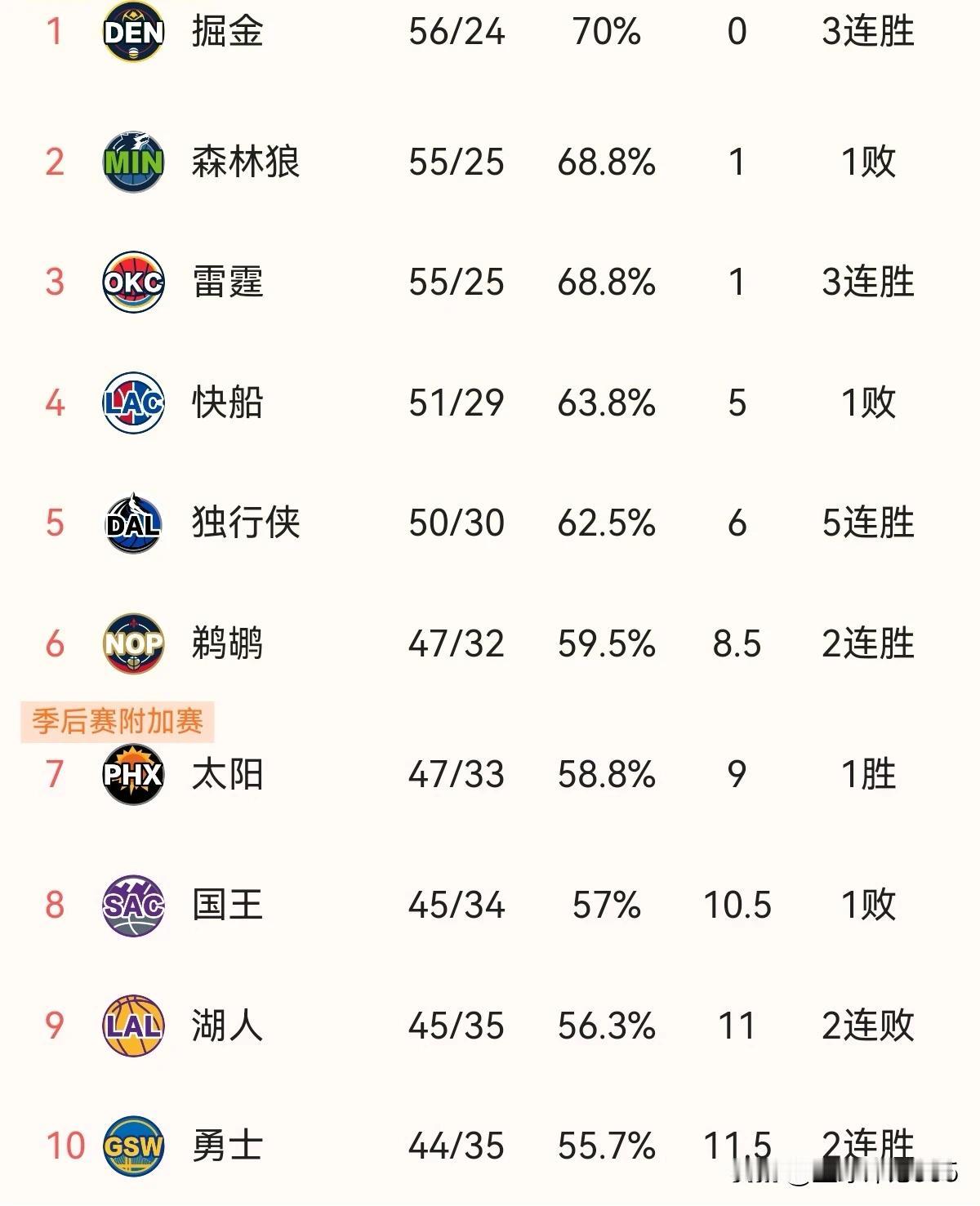980x1206 pixels.
Task: Click the 59.5% win rate of 鹈鹕
Action: 607,643
